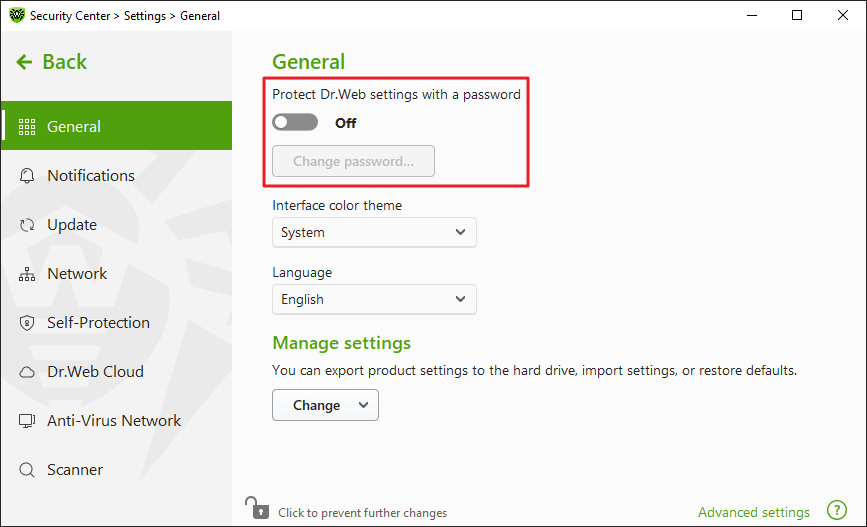The height and width of the screenshot is (527, 867).
Task: Open the Interface color theme dropdown
Action: tap(374, 232)
